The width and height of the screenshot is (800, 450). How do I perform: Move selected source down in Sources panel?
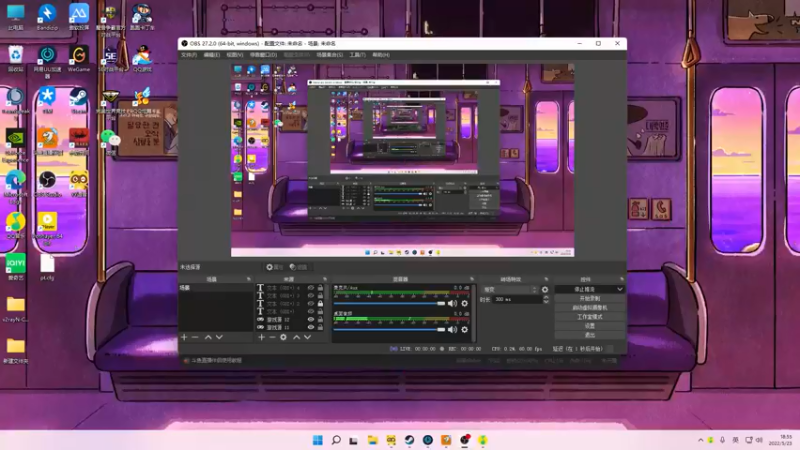click(308, 337)
